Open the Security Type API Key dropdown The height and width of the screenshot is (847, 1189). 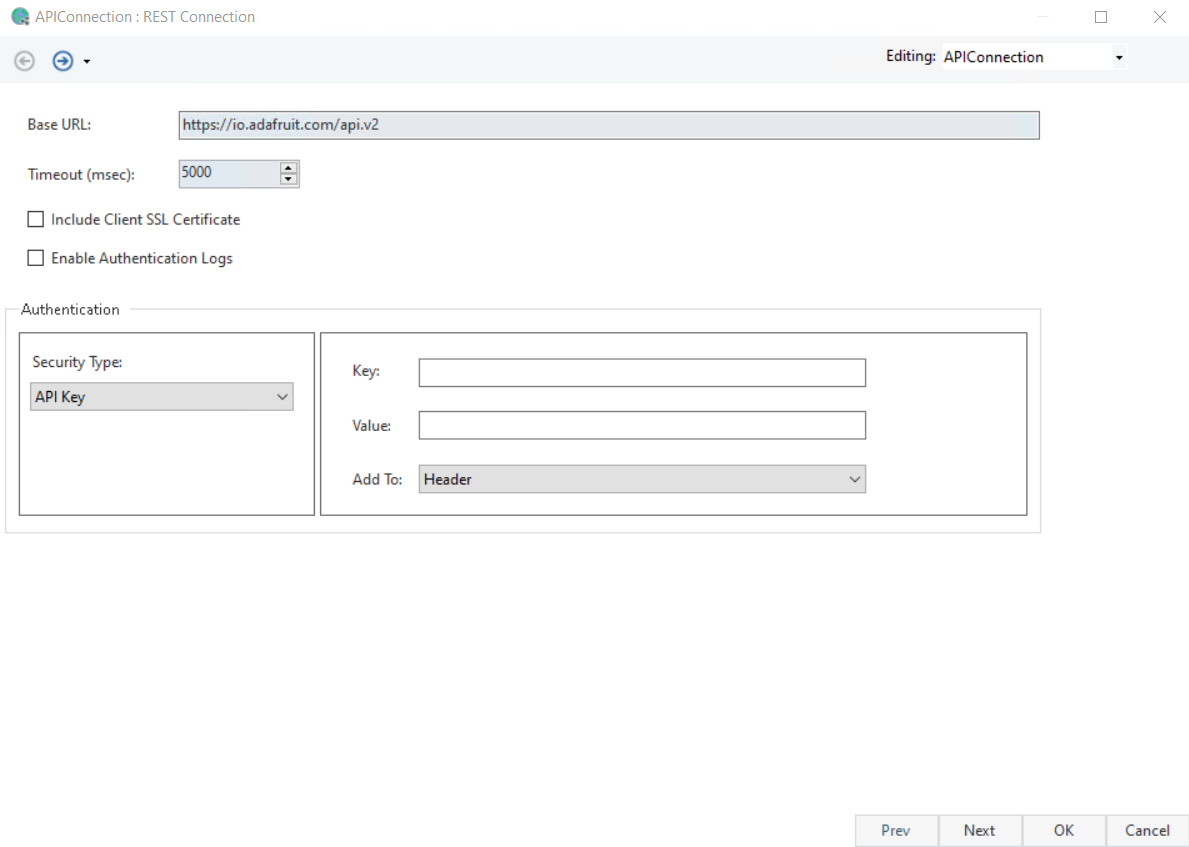click(x=162, y=397)
